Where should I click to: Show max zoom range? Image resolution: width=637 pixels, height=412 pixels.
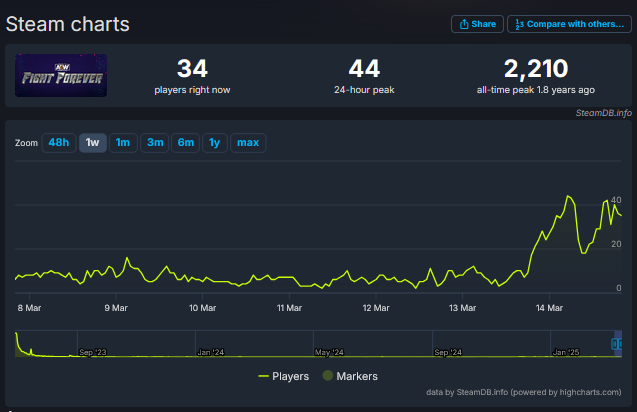coord(248,143)
